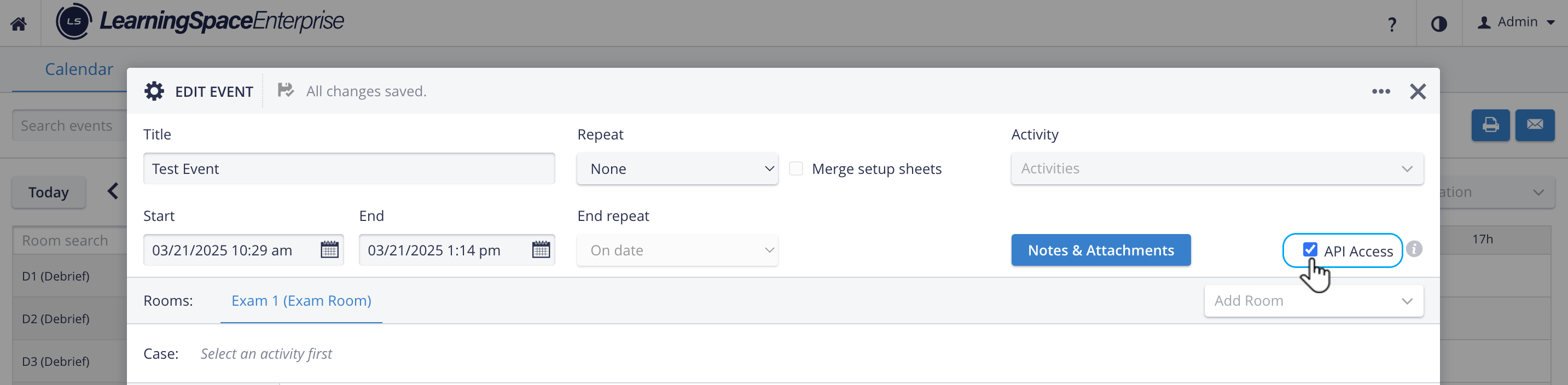The image size is (1568, 385).
Task: Go to the home page icon
Action: (19, 24)
